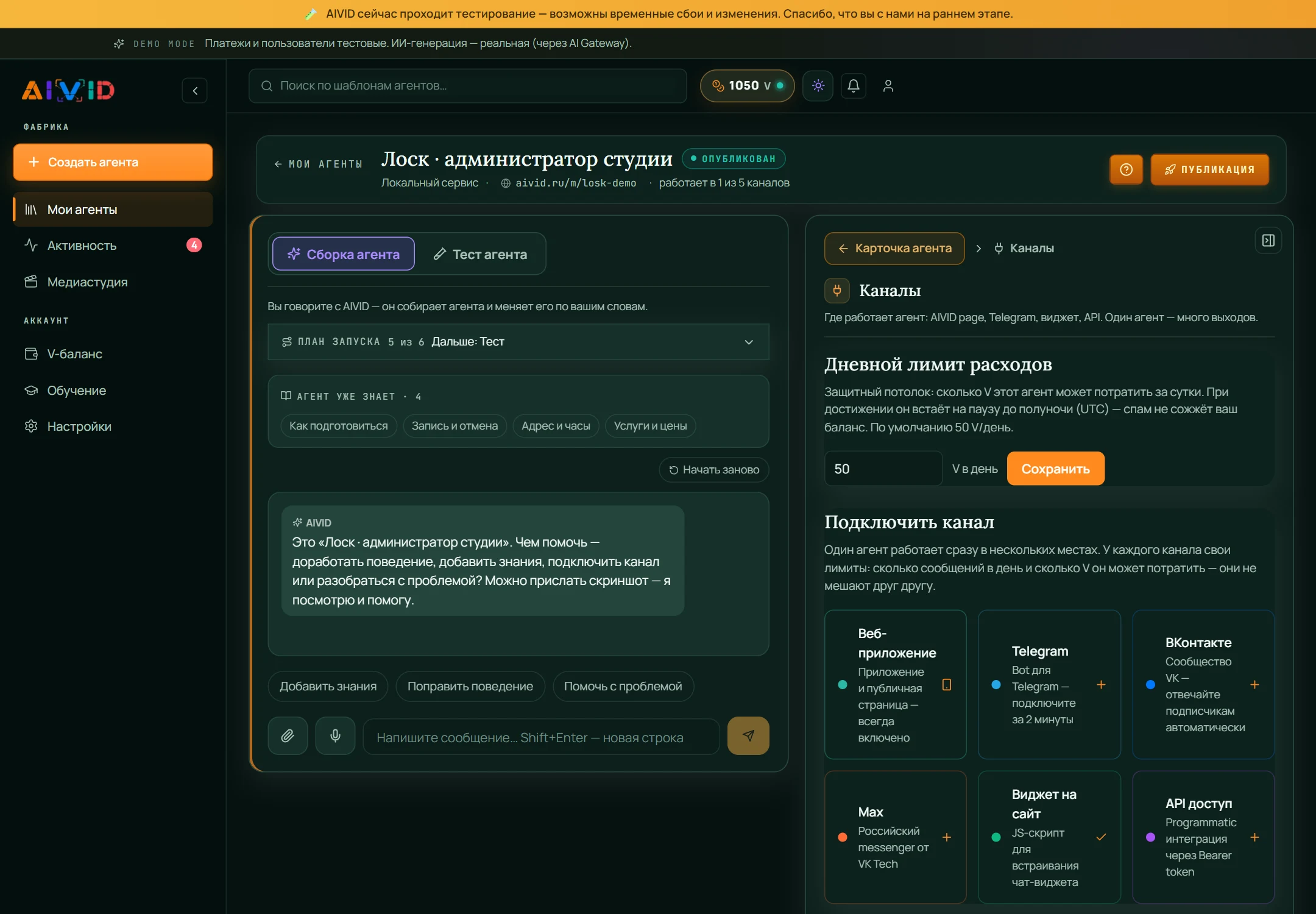
Task: Click text работает в 1 из 5 каналов
Action: (x=724, y=183)
